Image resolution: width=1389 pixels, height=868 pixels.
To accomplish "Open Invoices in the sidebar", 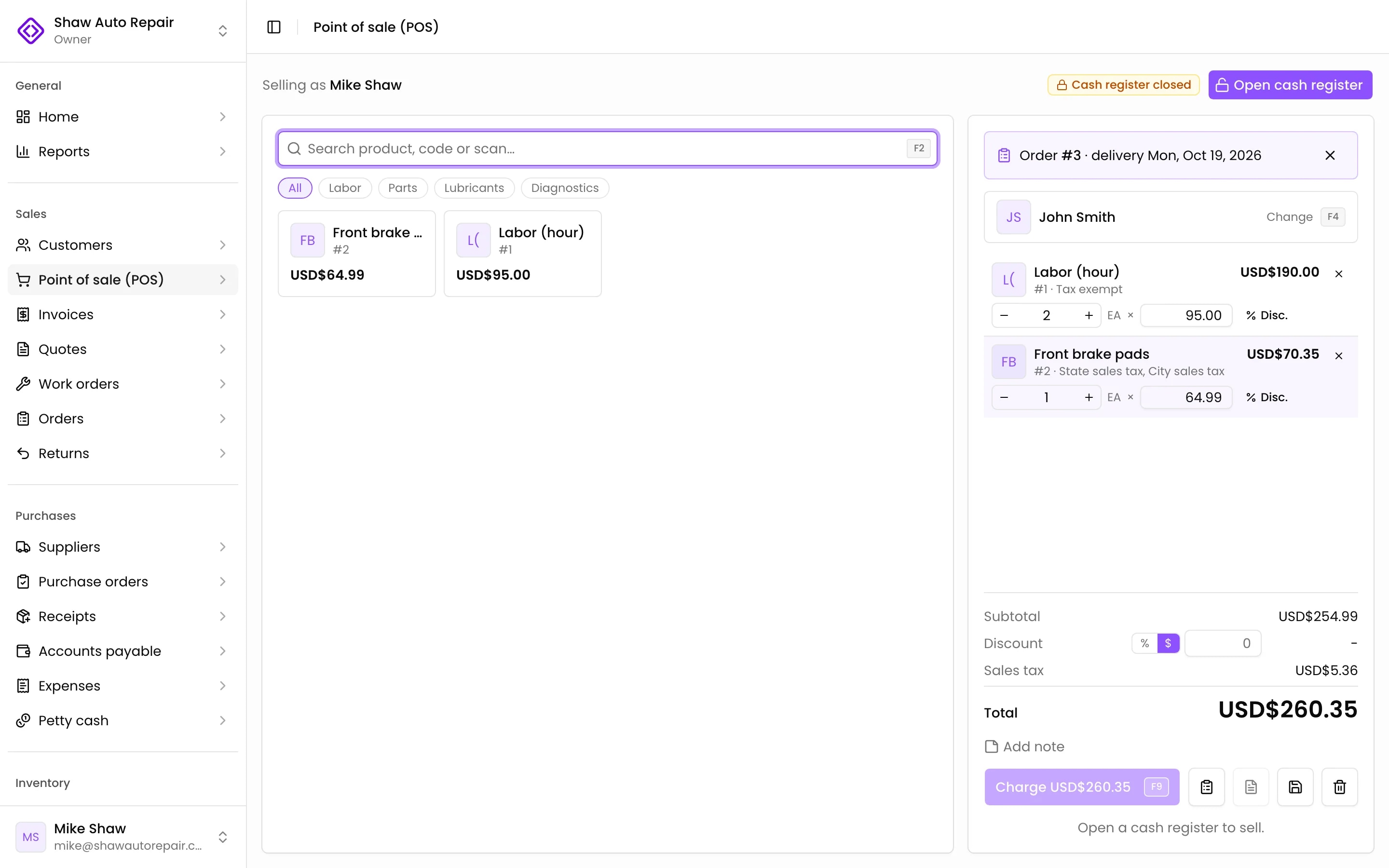I will 123,314.
